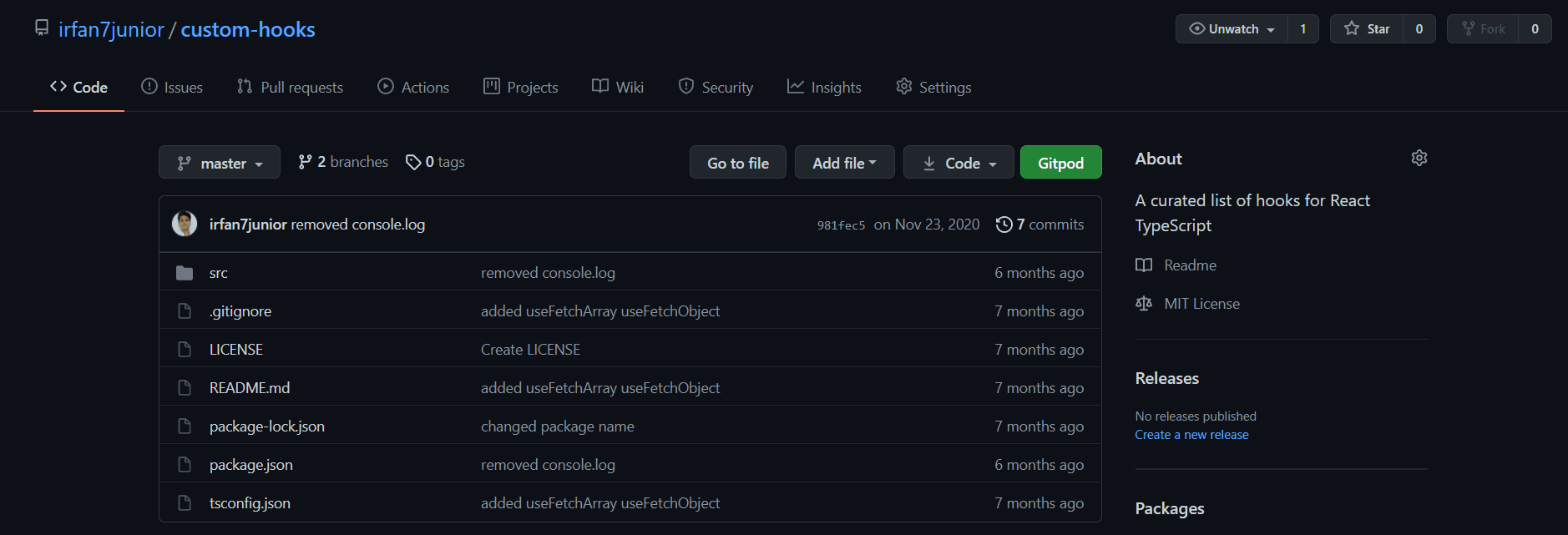Click src row's 6 months ago timestamp

1039,273
